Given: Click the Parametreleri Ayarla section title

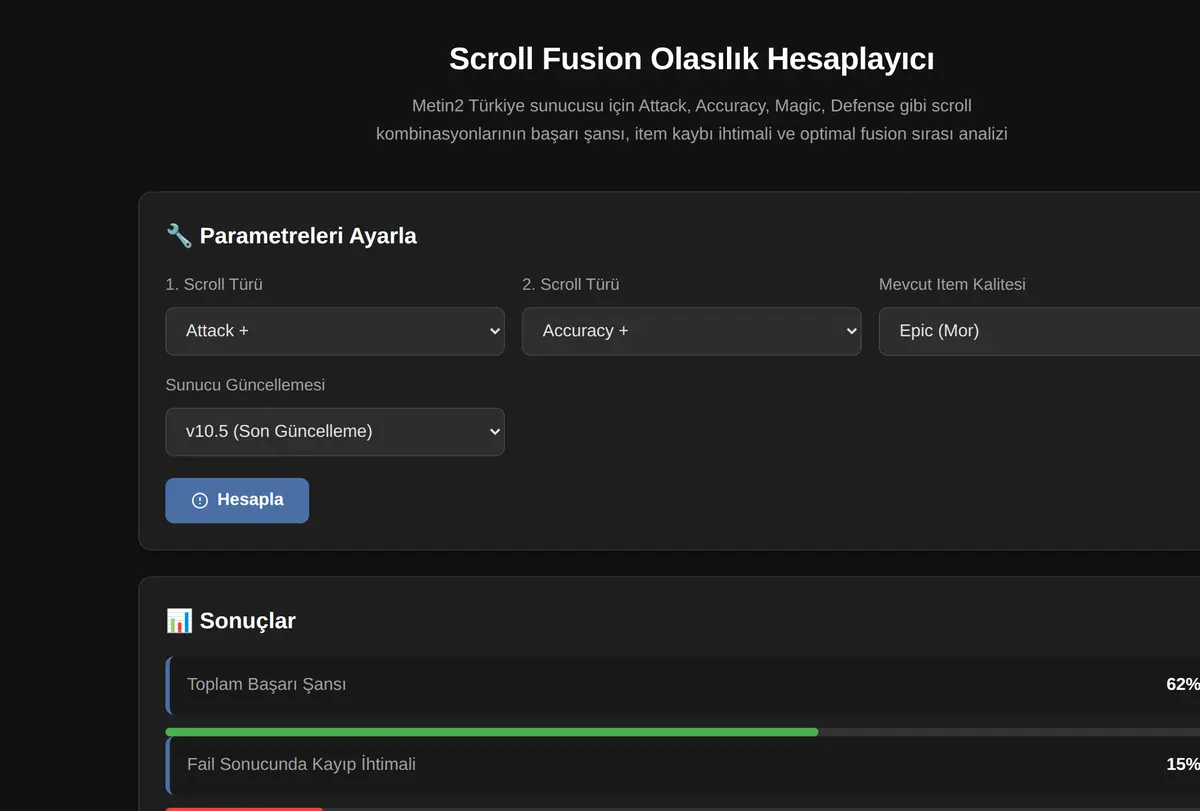Looking at the screenshot, I should click(x=308, y=236).
